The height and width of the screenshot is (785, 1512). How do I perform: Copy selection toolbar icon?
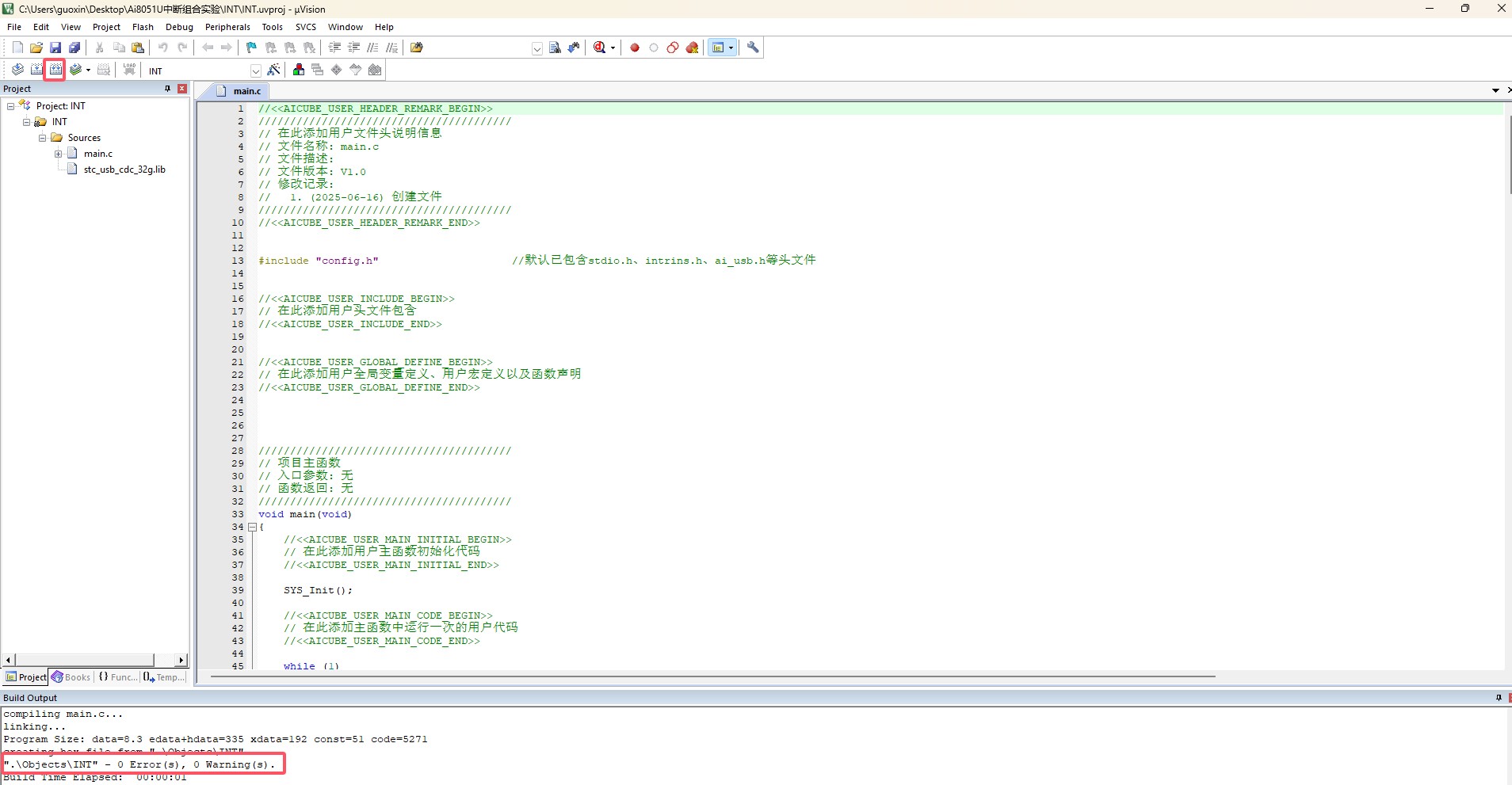(119, 48)
